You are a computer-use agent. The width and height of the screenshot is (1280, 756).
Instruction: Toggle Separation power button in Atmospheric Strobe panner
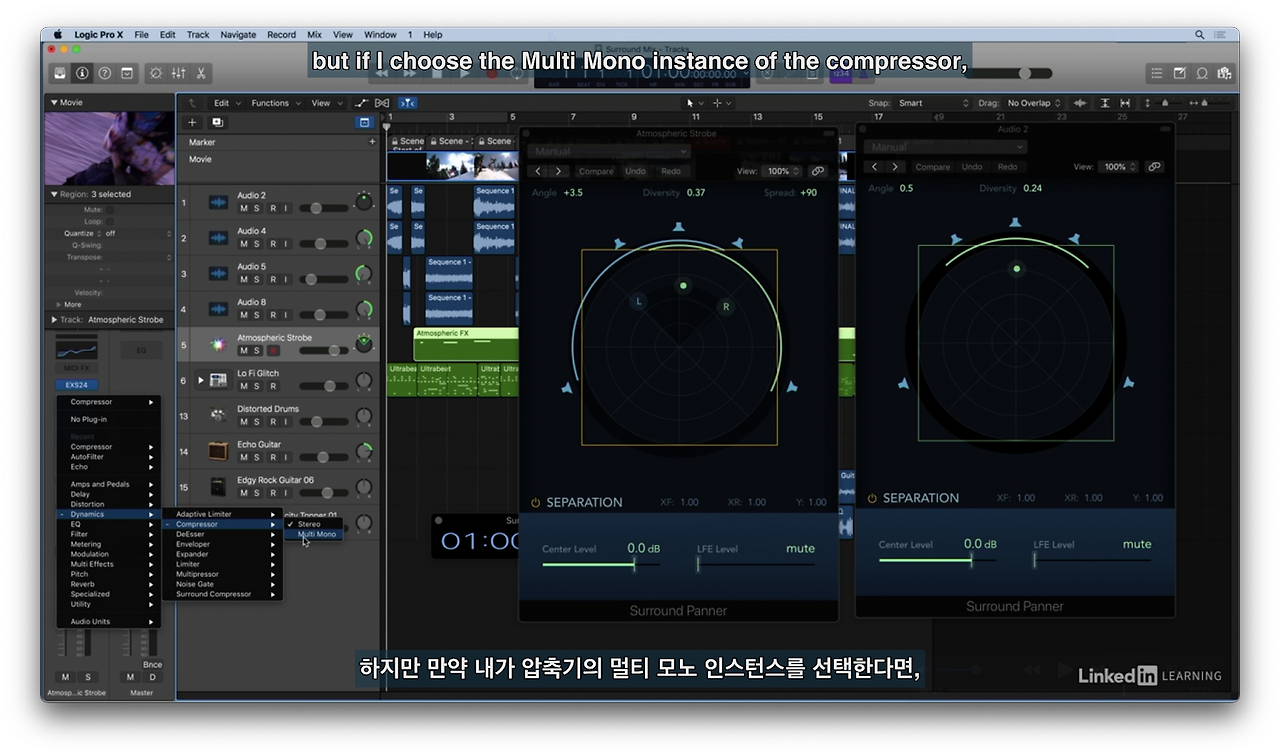[x=535, y=503]
